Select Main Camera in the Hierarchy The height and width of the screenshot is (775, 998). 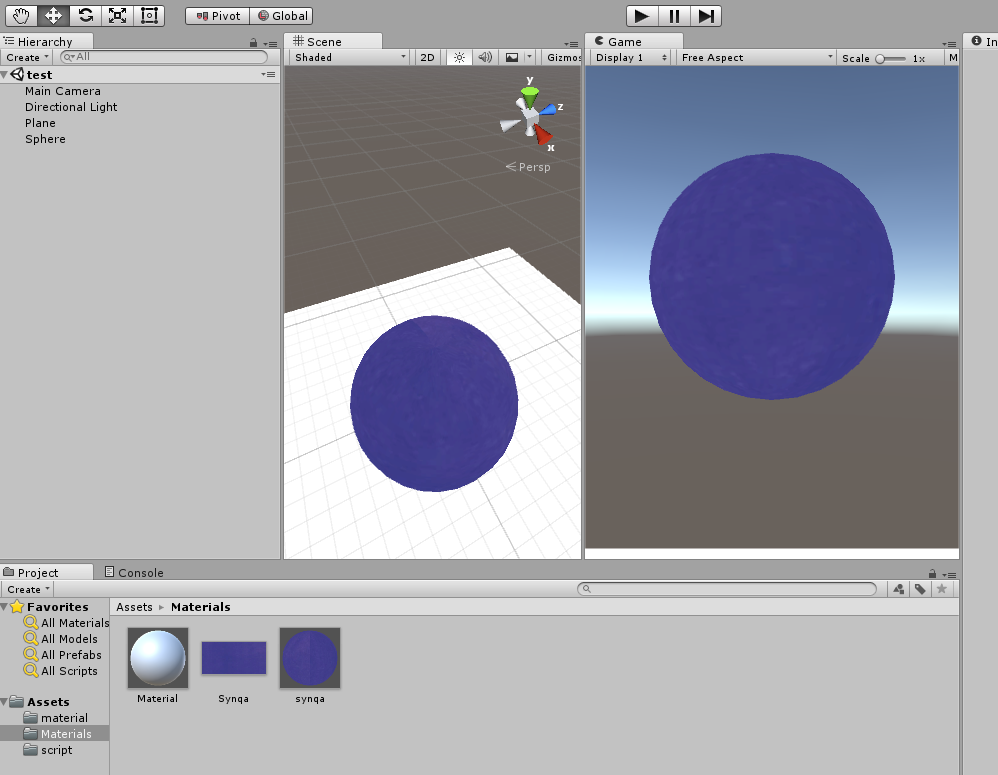(62, 91)
